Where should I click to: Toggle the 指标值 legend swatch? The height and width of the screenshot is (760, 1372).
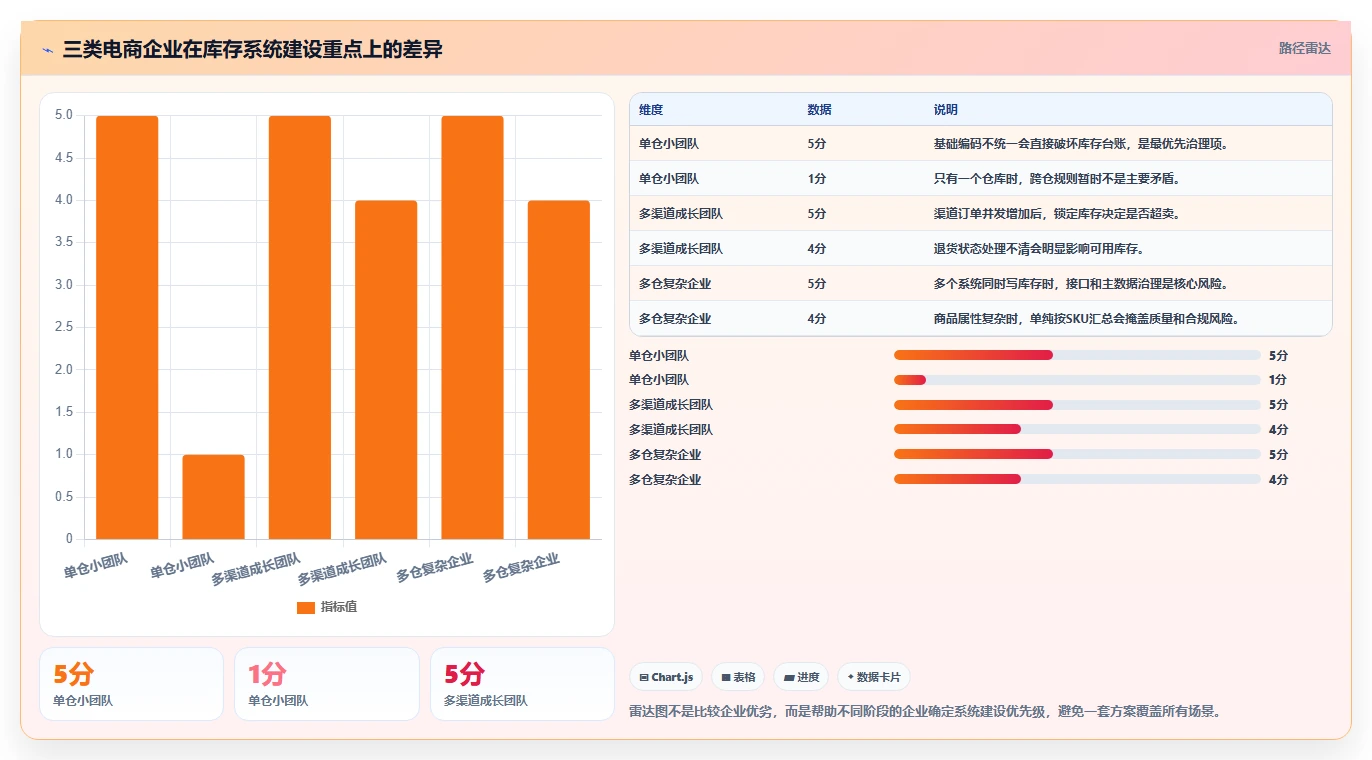pyautogui.click(x=306, y=607)
